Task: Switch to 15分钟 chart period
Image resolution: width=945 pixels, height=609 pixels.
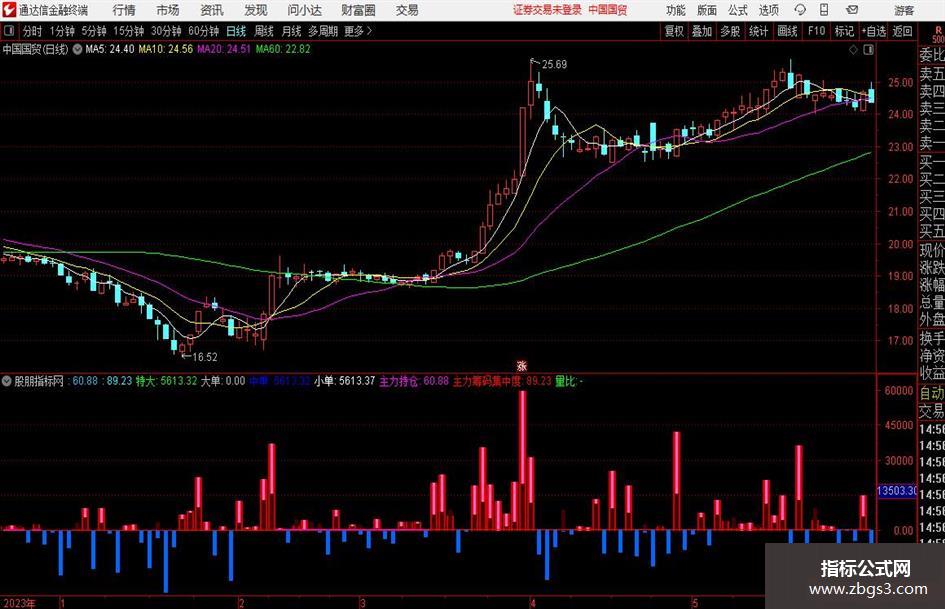Action: 128,31
